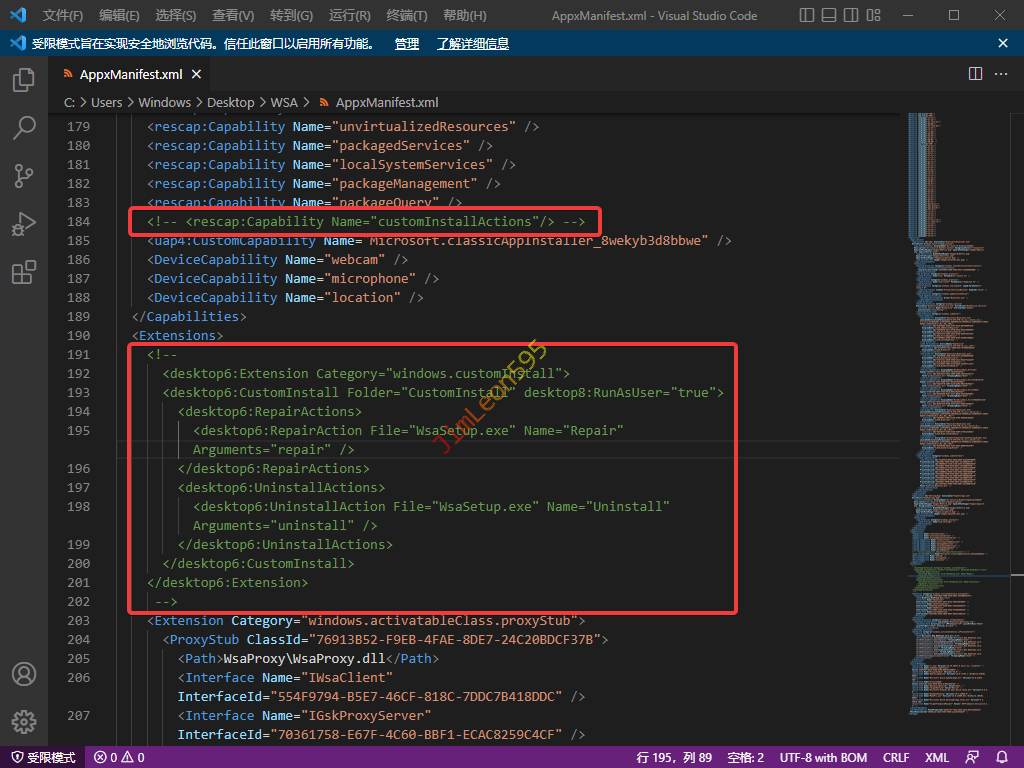Click the 管理 link in restricted banner
Viewport: 1024px width, 768px height.
[x=407, y=44]
